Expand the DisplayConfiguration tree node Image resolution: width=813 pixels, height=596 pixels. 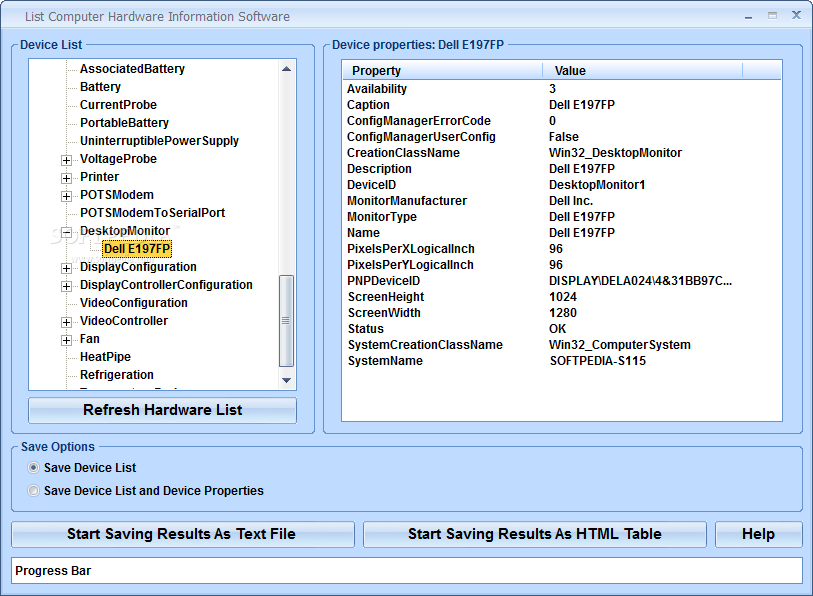66,268
